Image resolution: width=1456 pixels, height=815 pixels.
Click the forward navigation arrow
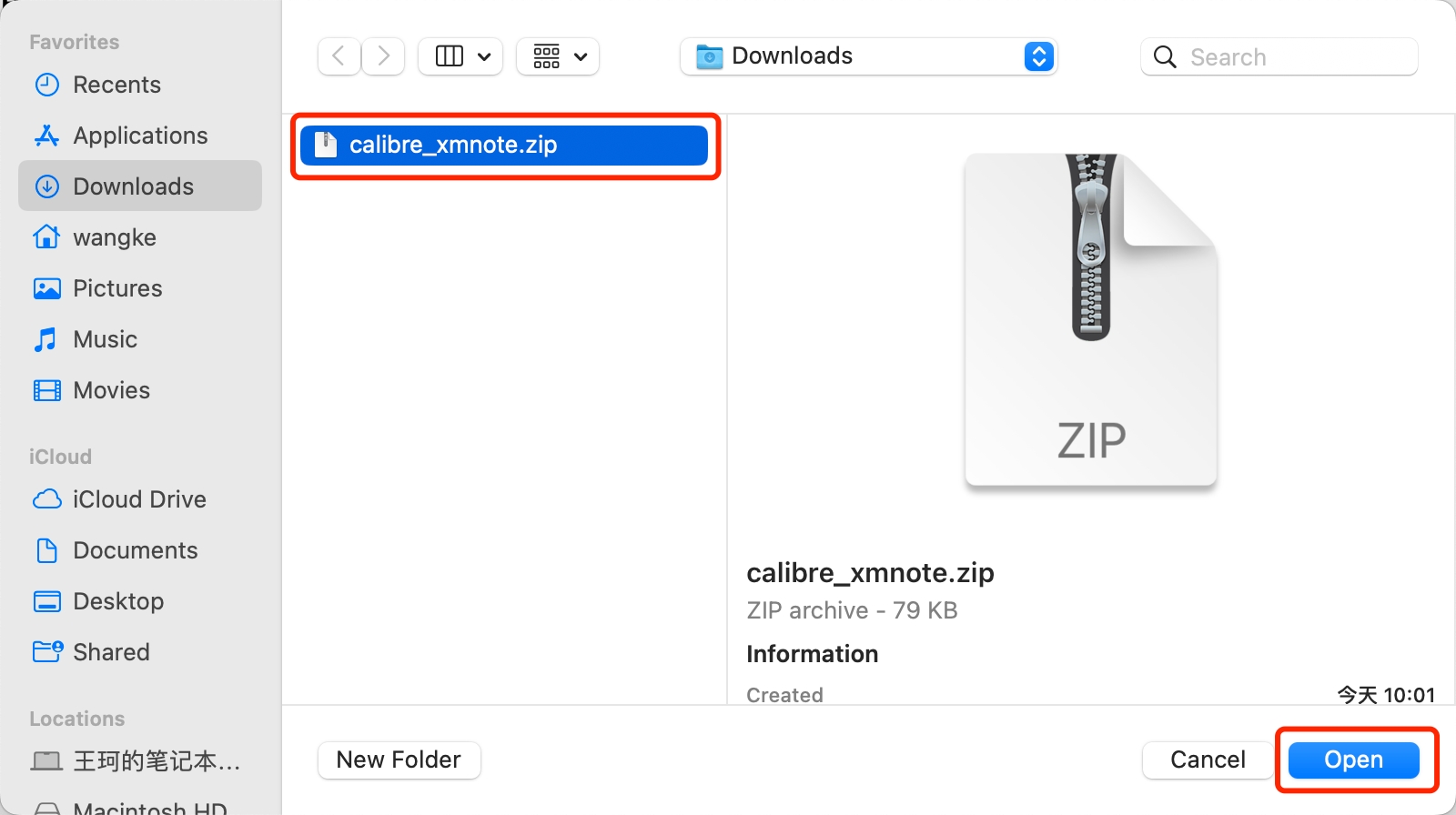click(x=384, y=56)
